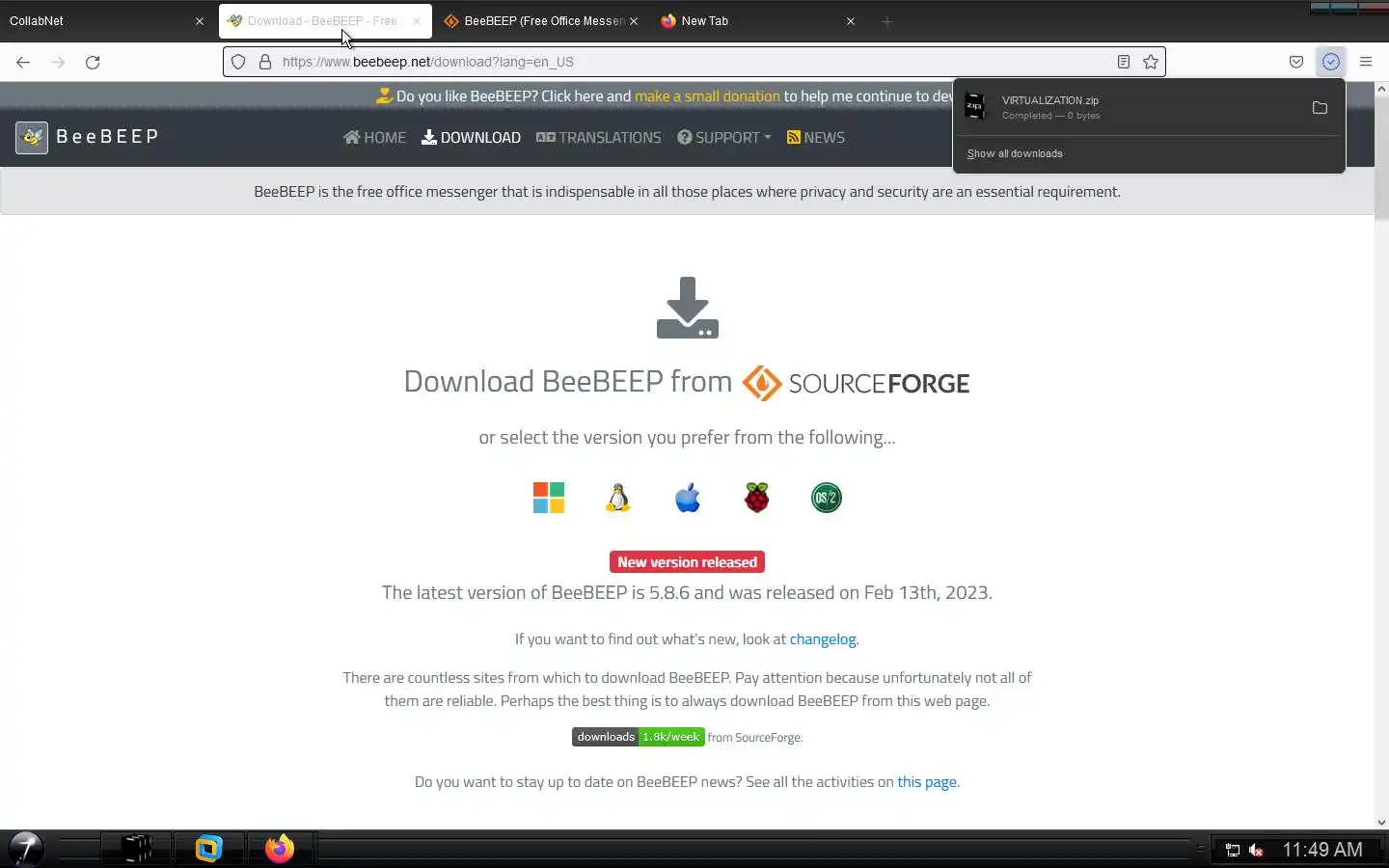The height and width of the screenshot is (868, 1389).
Task: Open the Firefox hamburger menu
Action: (1366, 62)
